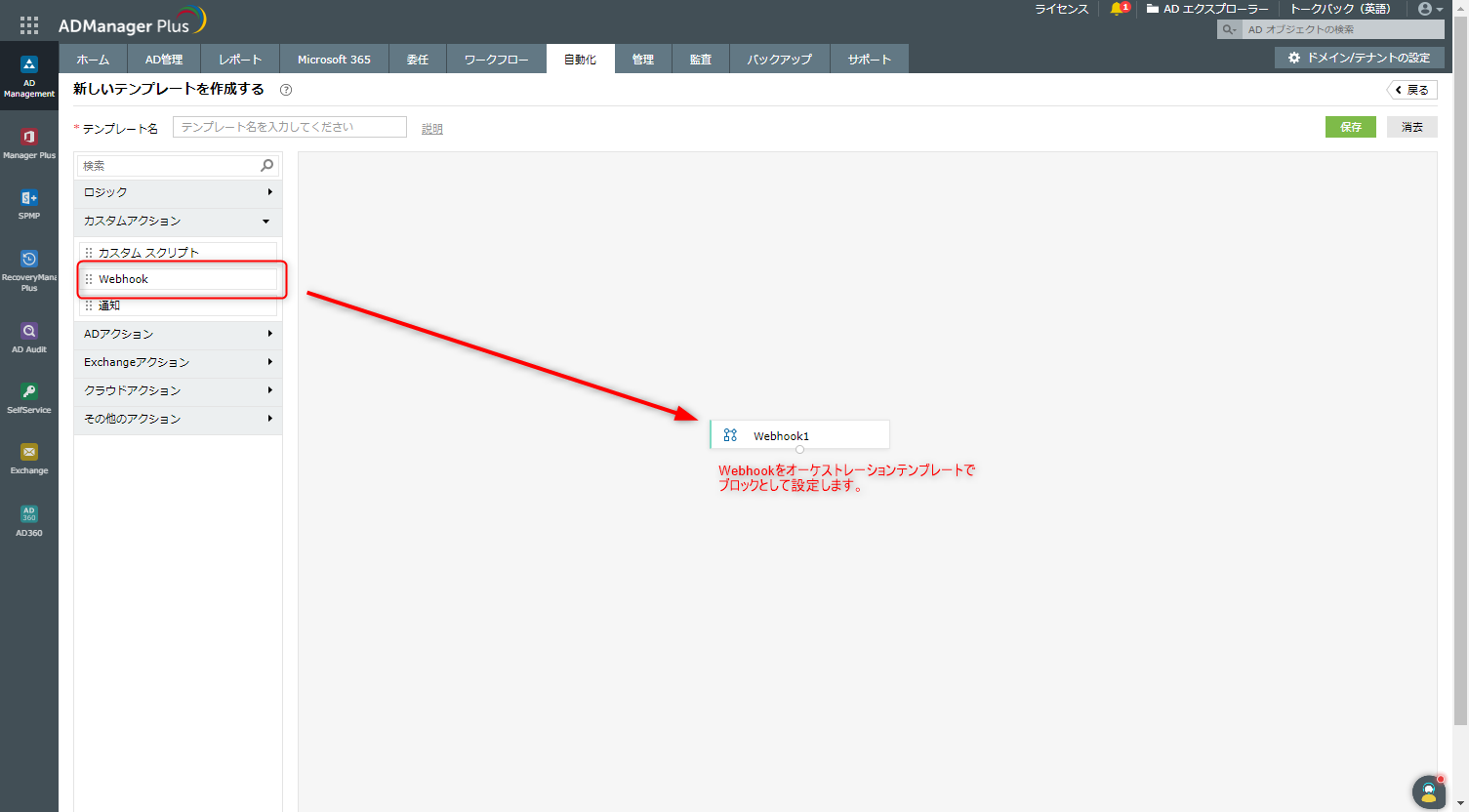
Task: Focus the 検索 box in action panel
Action: [178, 166]
